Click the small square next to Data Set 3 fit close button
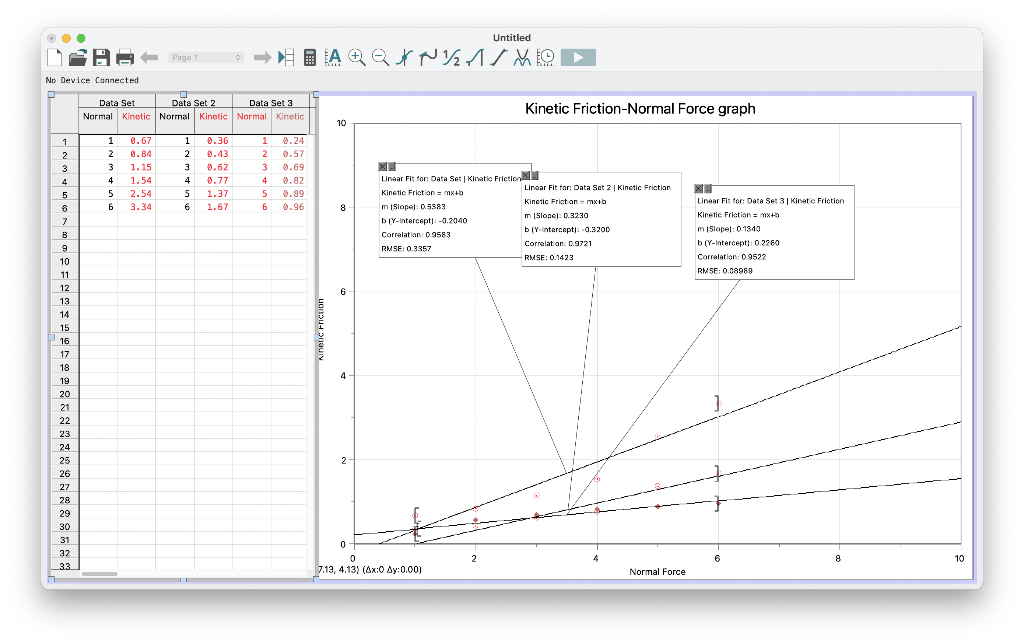 click(x=707, y=189)
